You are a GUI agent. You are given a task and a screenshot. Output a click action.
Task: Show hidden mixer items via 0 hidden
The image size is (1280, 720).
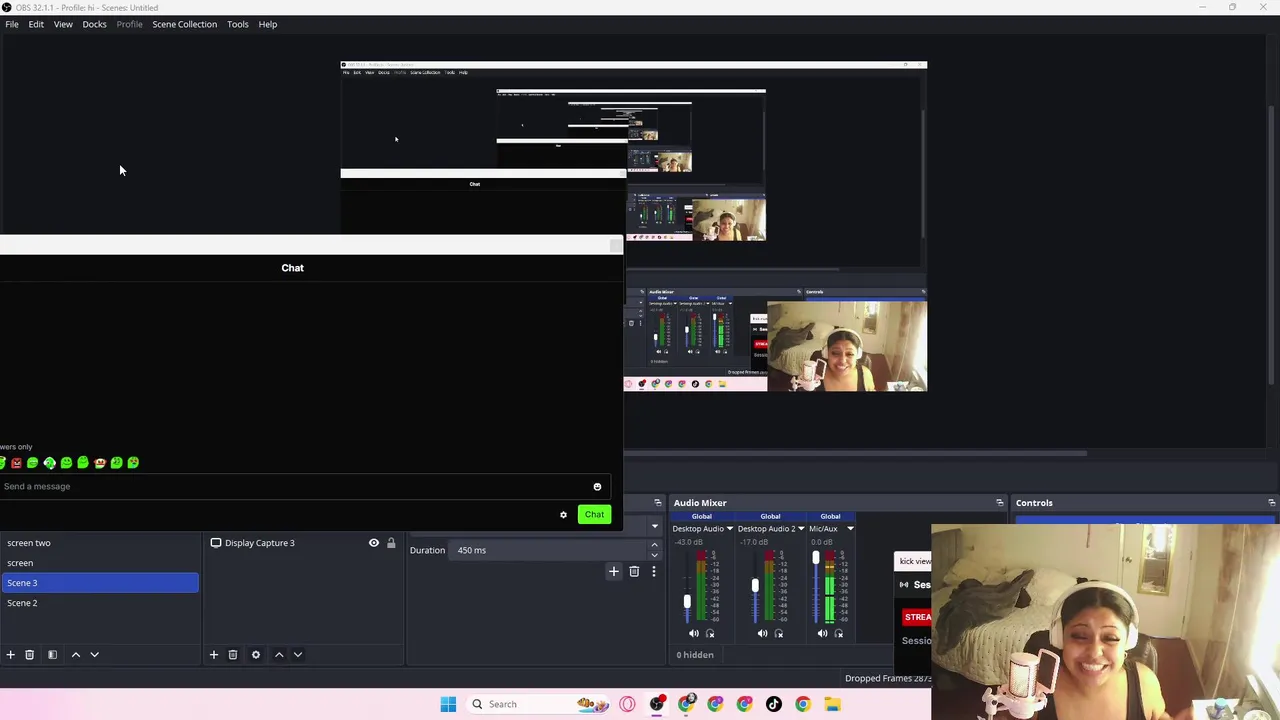point(695,655)
